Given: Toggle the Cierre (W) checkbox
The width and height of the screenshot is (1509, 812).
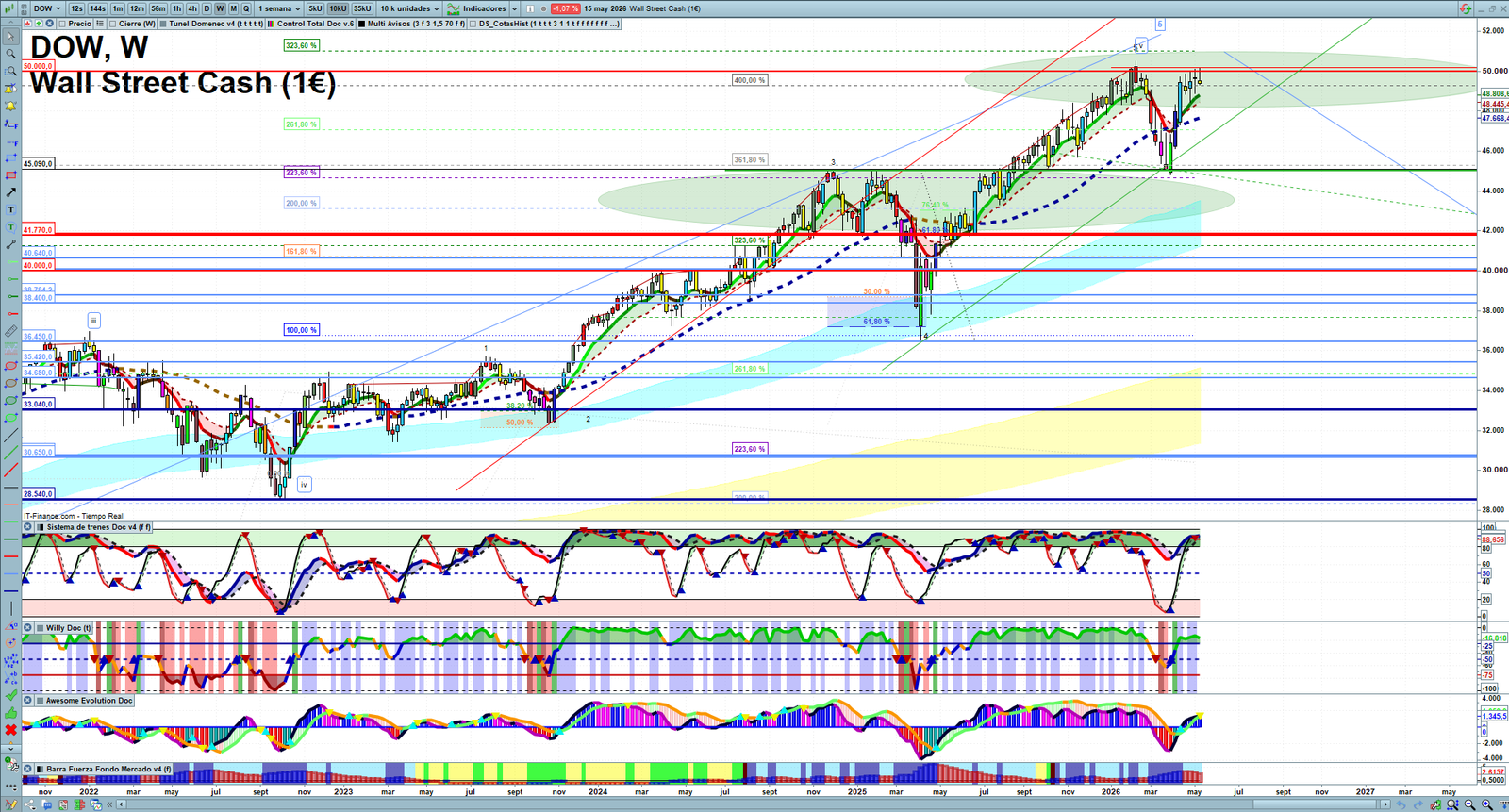Looking at the screenshot, I should (x=112, y=24).
